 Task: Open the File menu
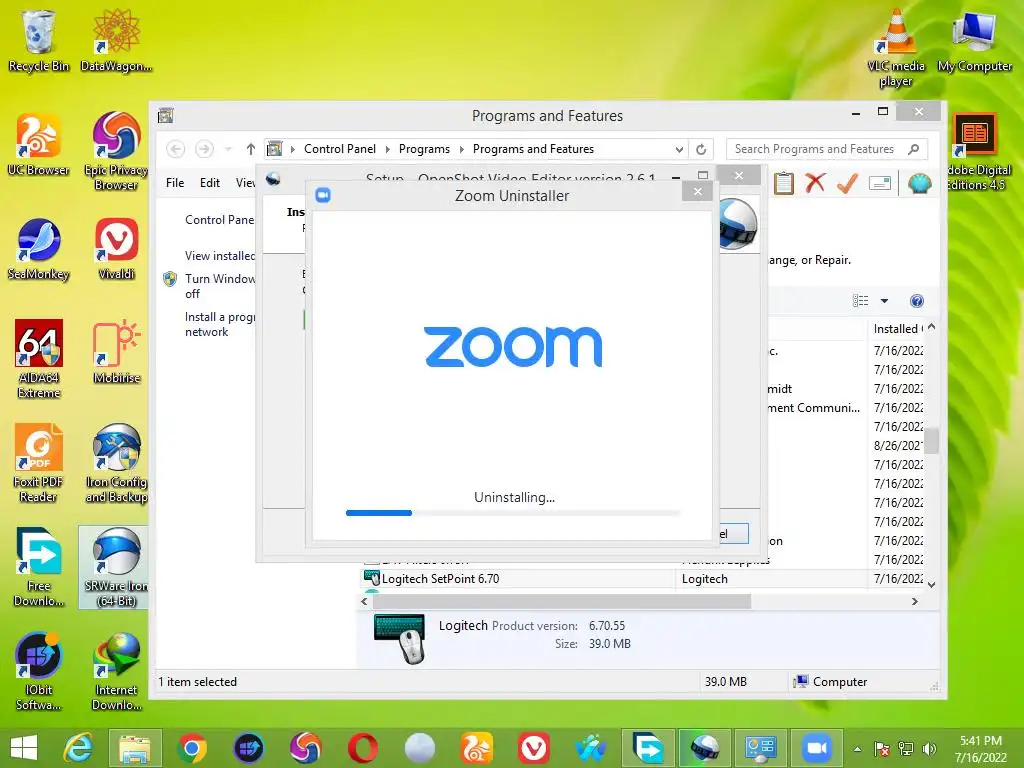pos(175,183)
